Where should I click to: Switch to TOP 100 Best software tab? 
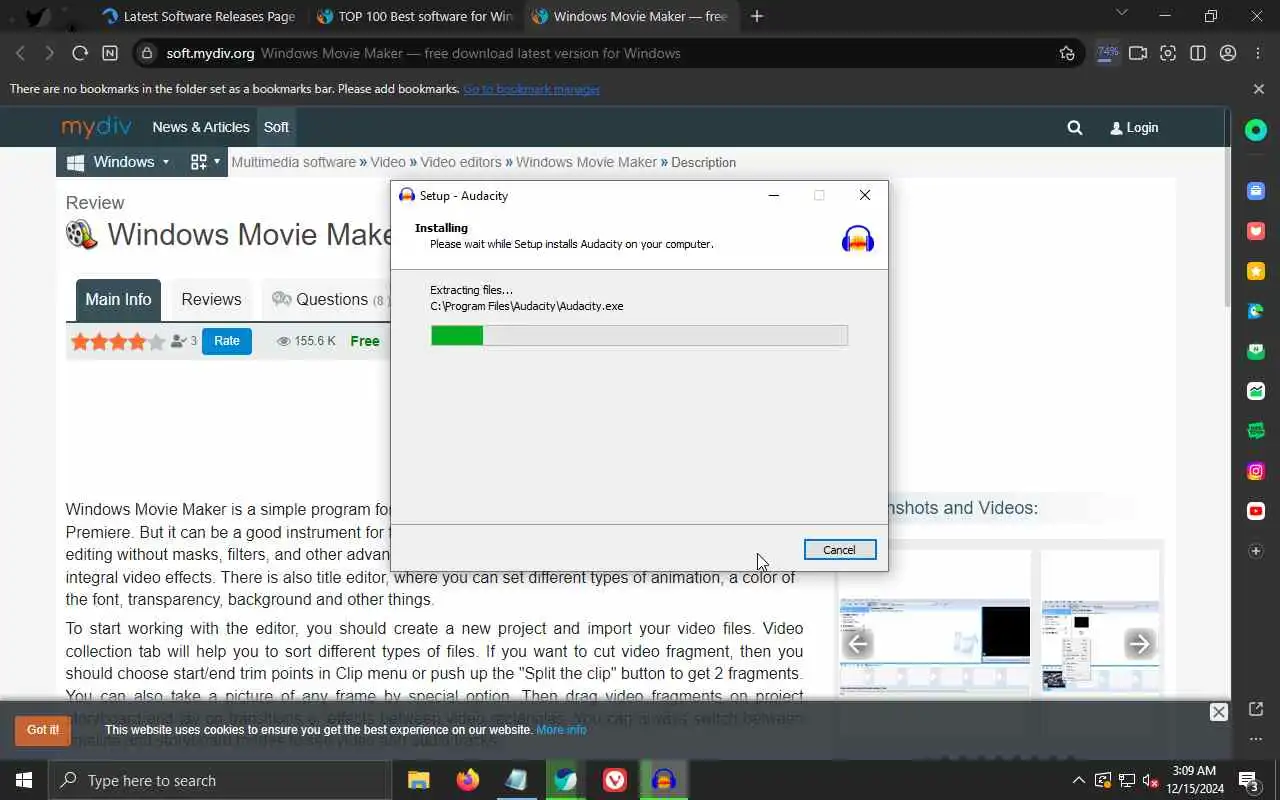414,17
